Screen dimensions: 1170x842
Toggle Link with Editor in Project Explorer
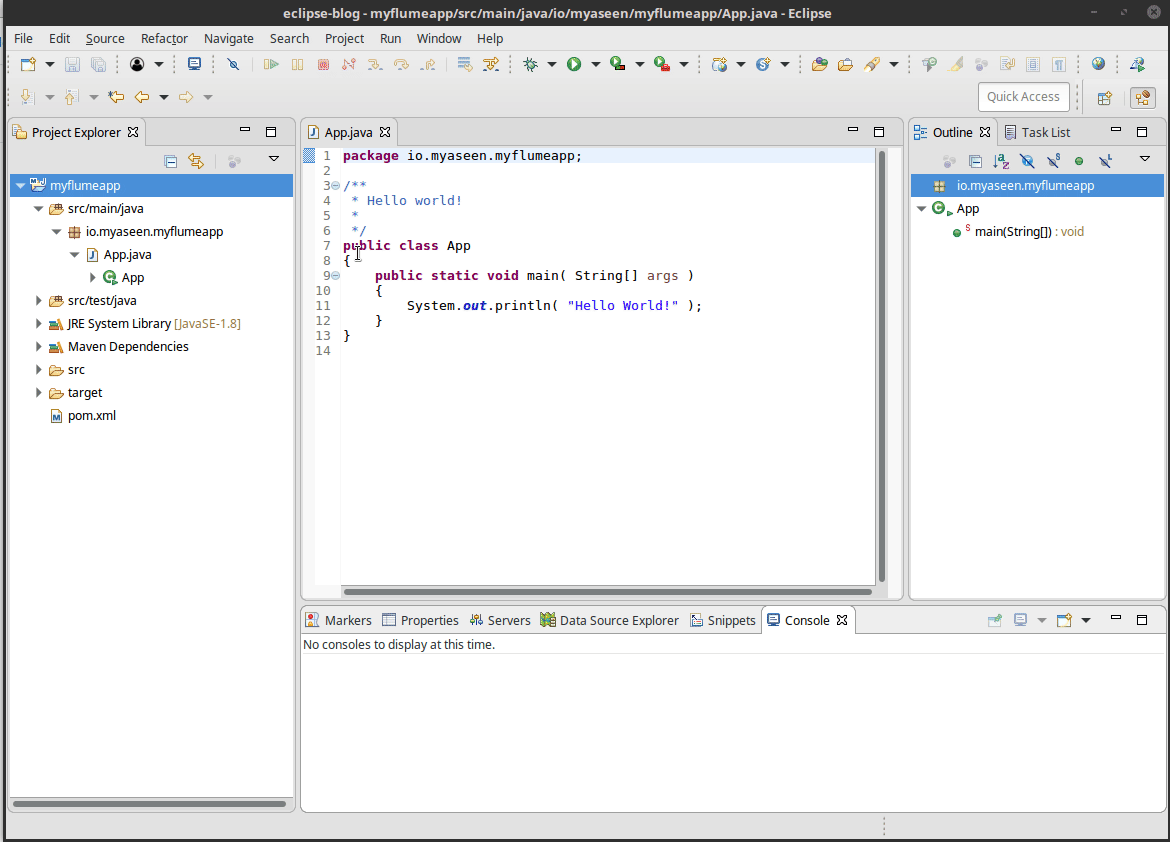(195, 160)
